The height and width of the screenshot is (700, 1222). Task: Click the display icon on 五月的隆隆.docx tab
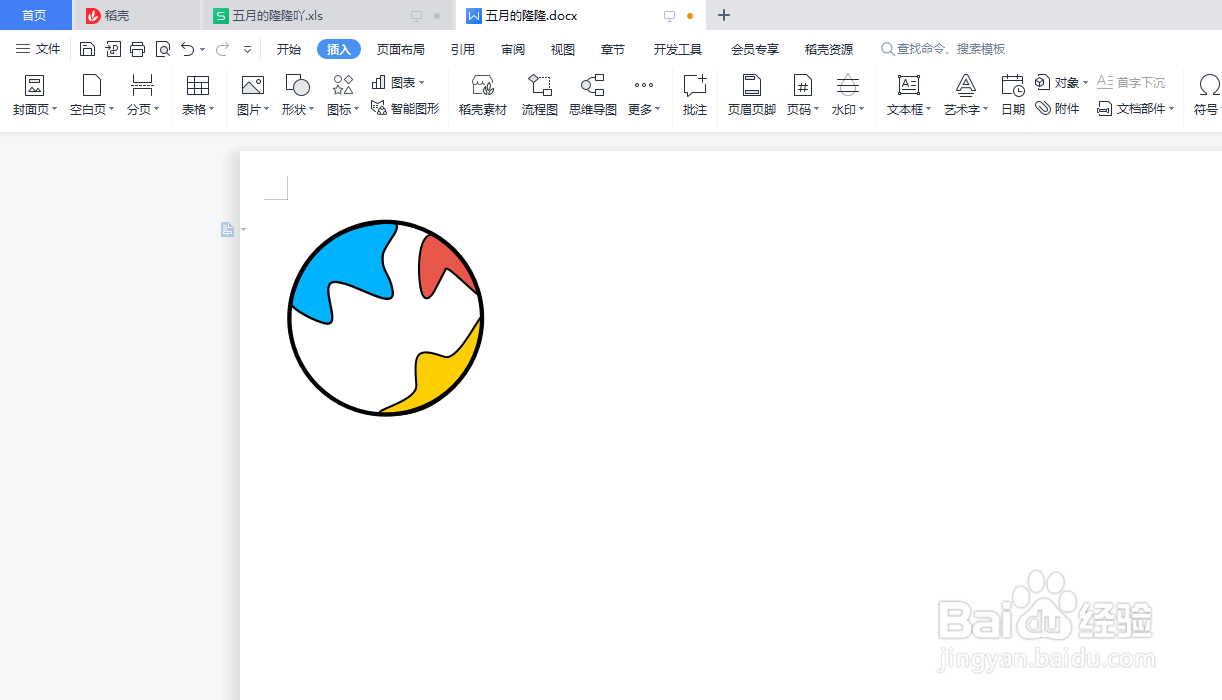(x=670, y=16)
